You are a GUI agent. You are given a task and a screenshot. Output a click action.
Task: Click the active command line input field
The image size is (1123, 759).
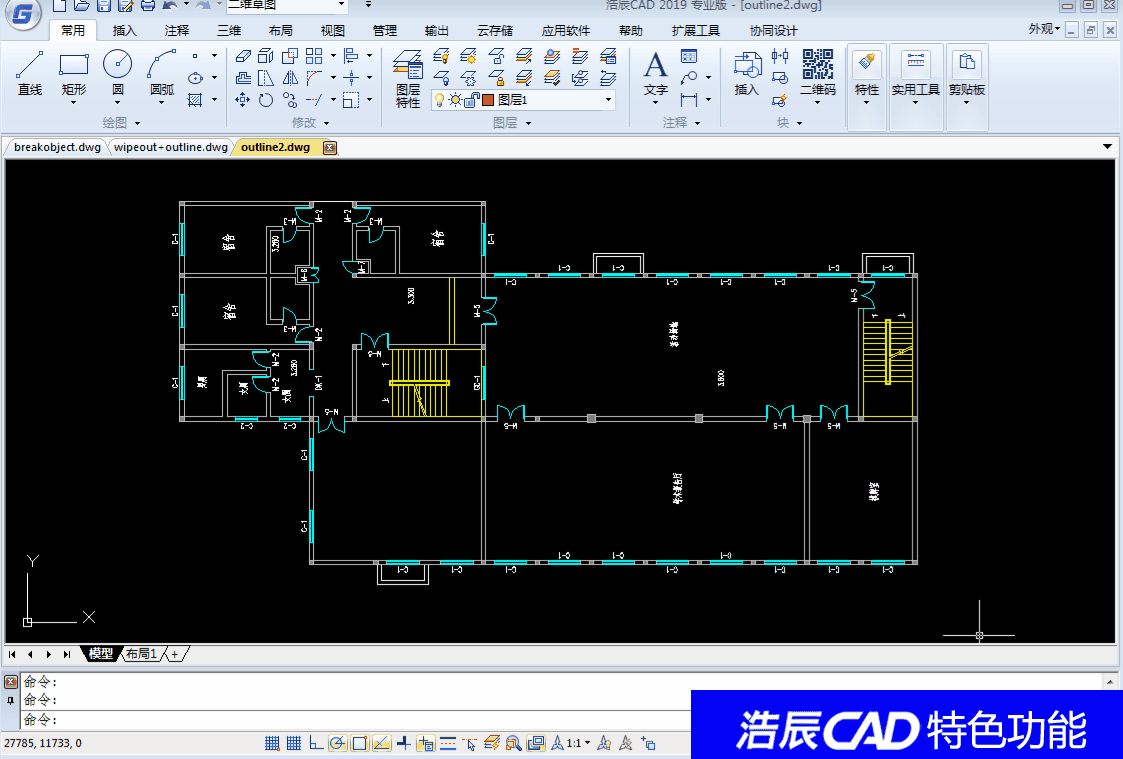(x=358, y=720)
